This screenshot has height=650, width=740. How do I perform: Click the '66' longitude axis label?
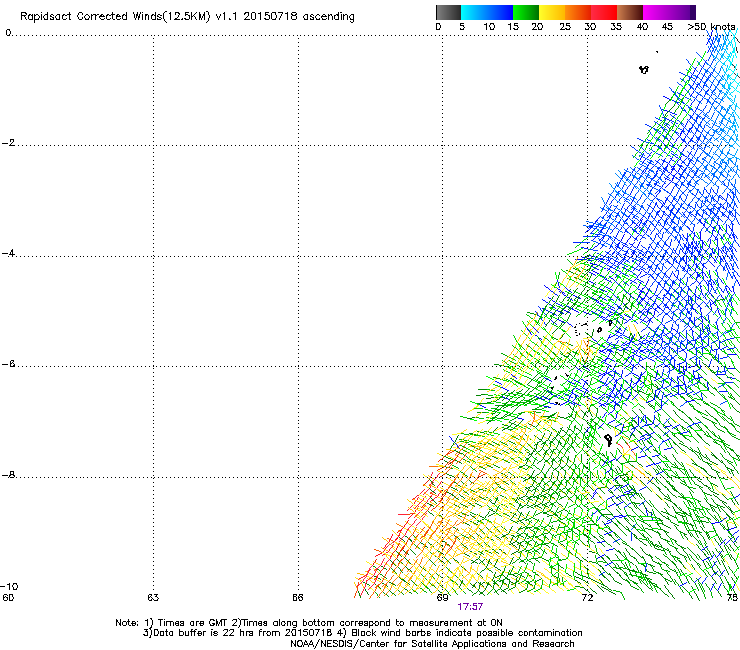pos(298,598)
